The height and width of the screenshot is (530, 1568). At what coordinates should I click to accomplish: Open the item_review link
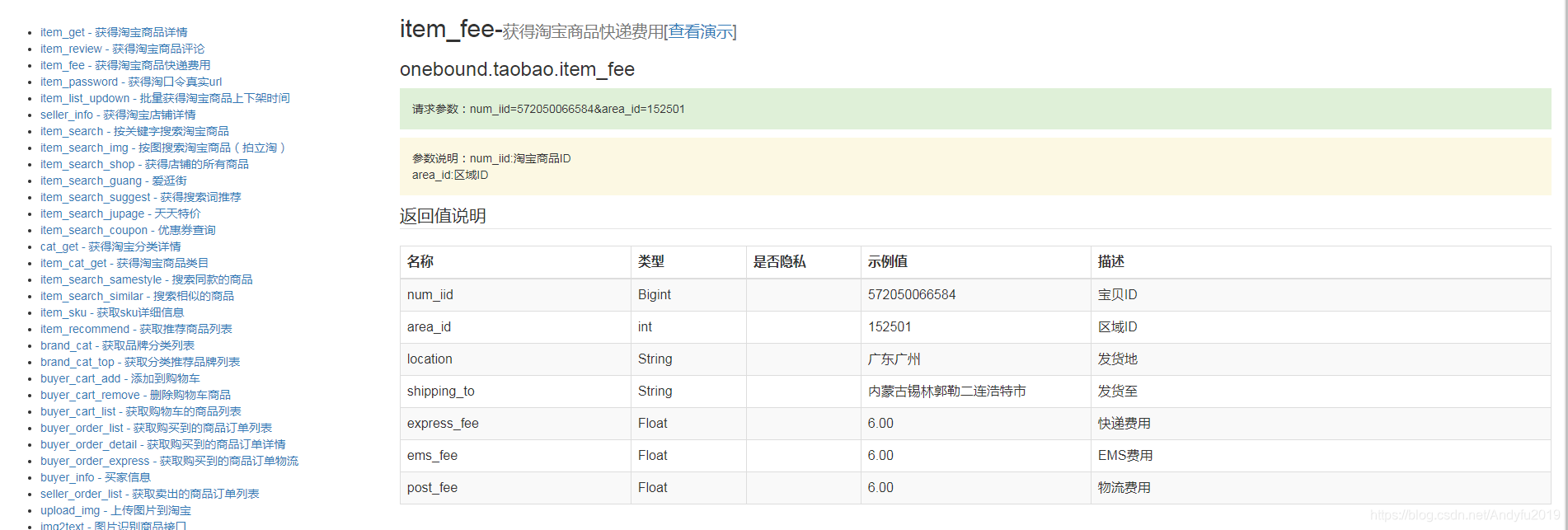(x=122, y=49)
